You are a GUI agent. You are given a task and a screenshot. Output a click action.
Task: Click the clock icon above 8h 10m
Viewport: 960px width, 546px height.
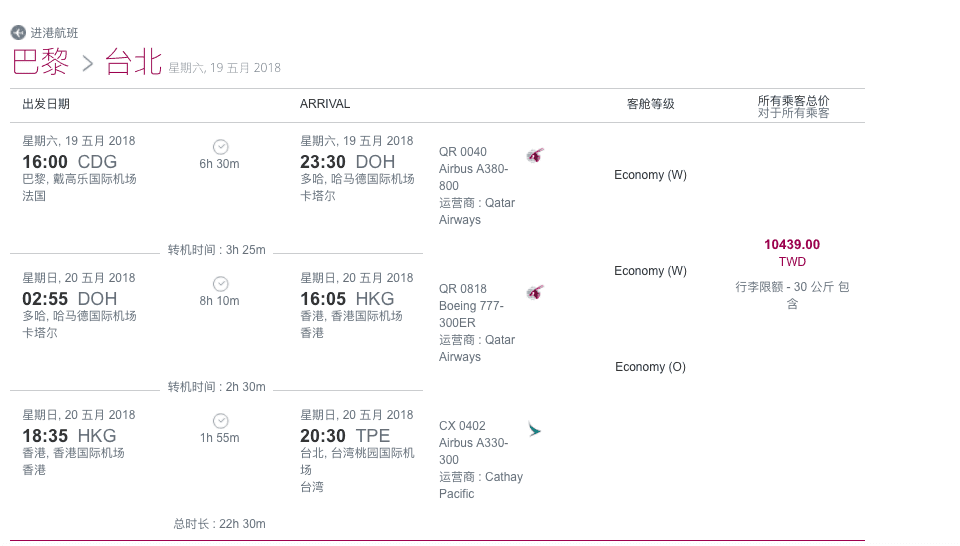pos(221,284)
